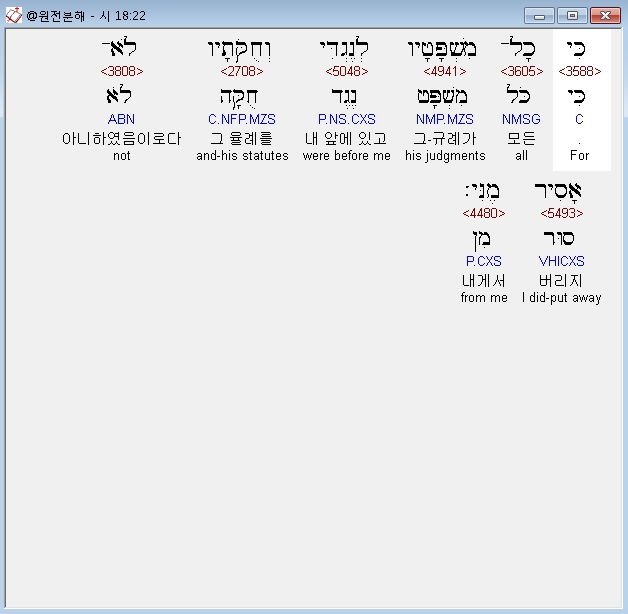Click the Hebrew word above <4941>

click(x=442, y=49)
